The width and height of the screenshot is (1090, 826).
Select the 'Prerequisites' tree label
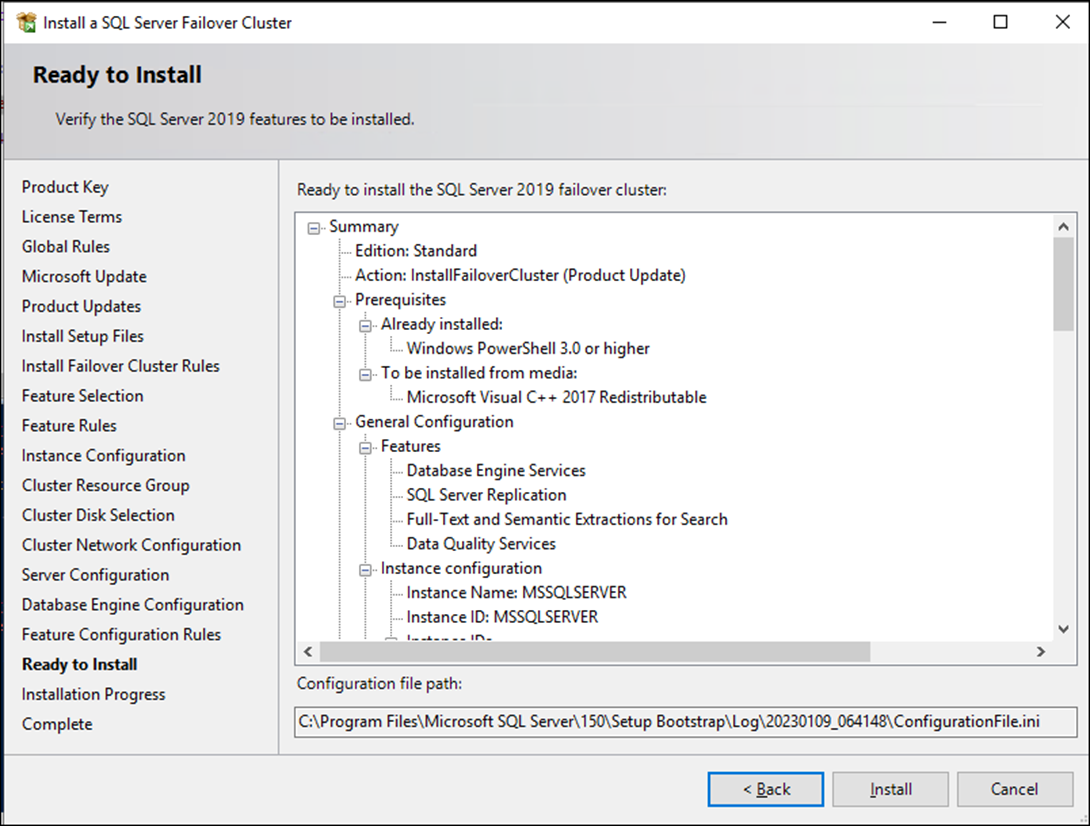[x=400, y=300]
